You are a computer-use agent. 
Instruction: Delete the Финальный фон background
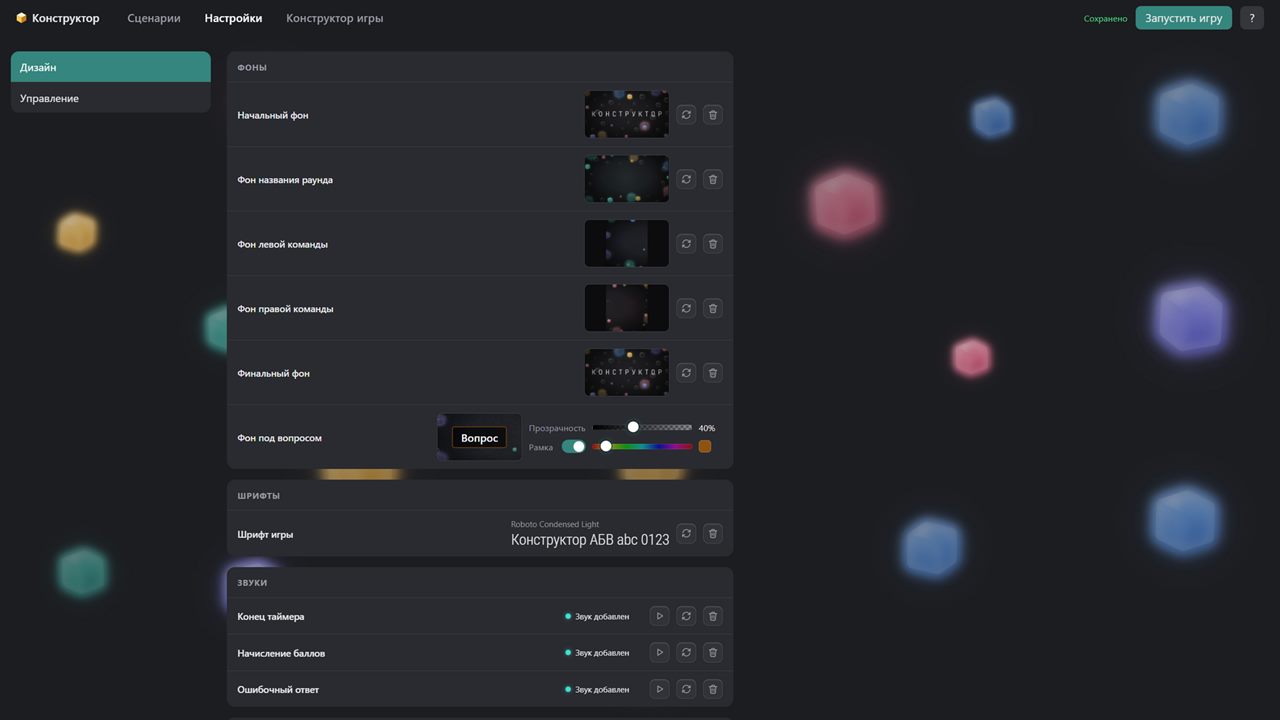point(712,372)
